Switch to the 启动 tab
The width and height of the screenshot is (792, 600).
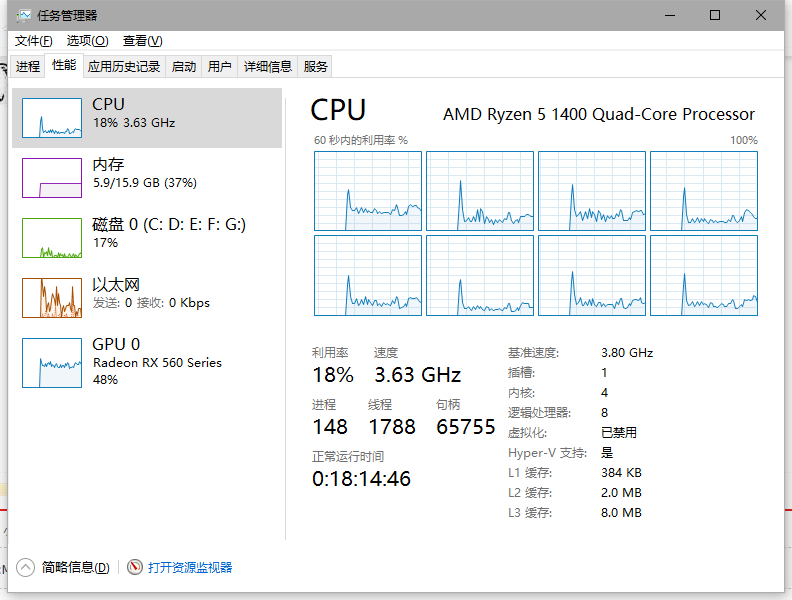coord(184,67)
